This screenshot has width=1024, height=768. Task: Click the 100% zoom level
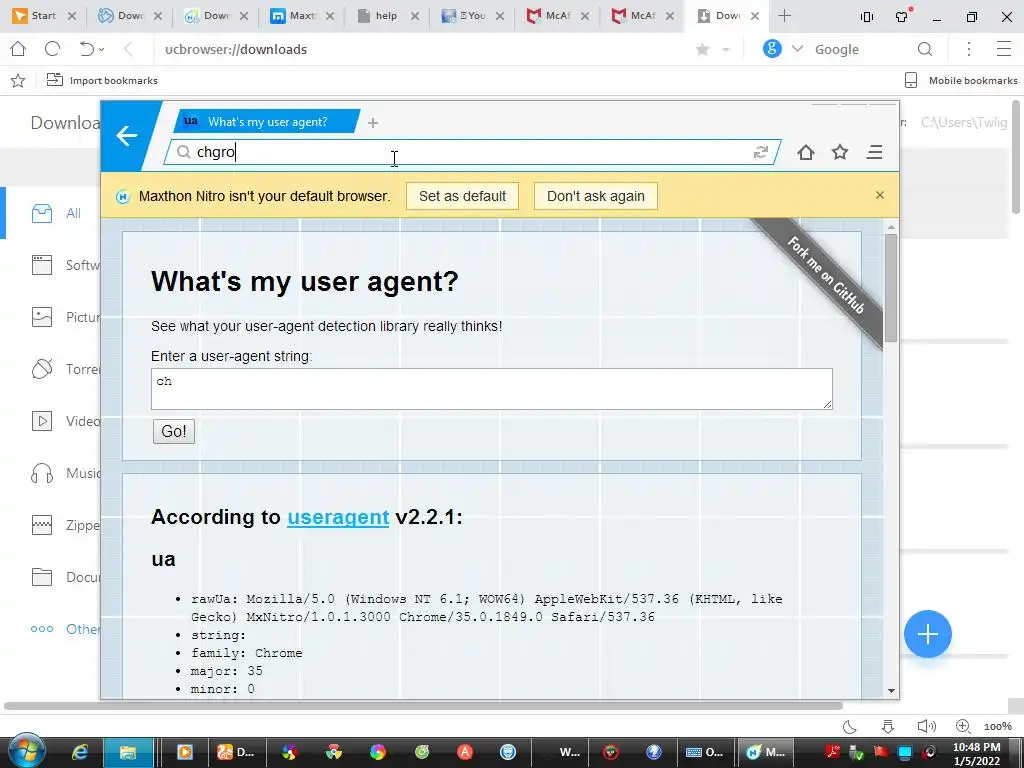[x=998, y=726]
